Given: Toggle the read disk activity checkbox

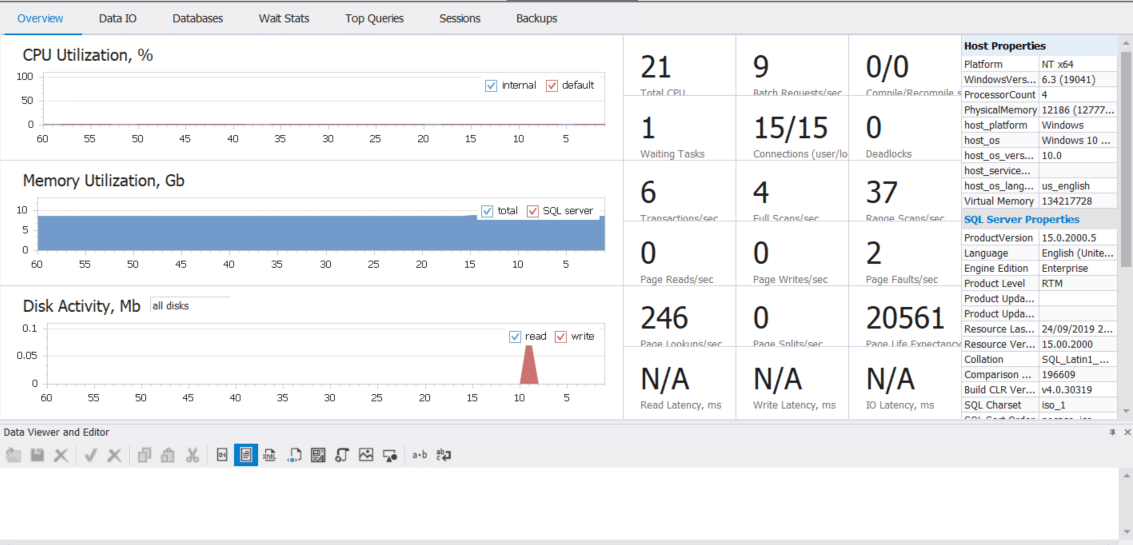Looking at the screenshot, I should coord(515,337).
